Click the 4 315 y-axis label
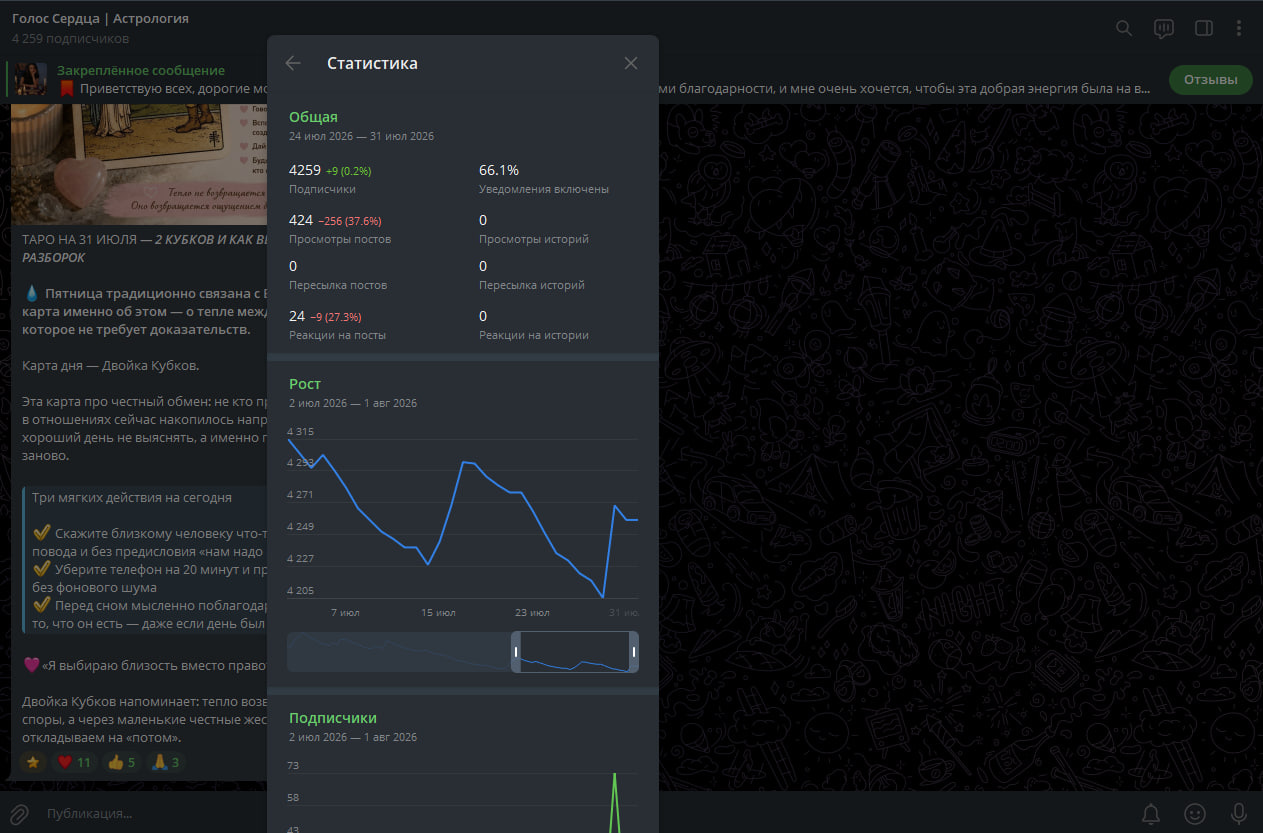Image resolution: width=1263 pixels, height=833 pixels. coord(300,432)
